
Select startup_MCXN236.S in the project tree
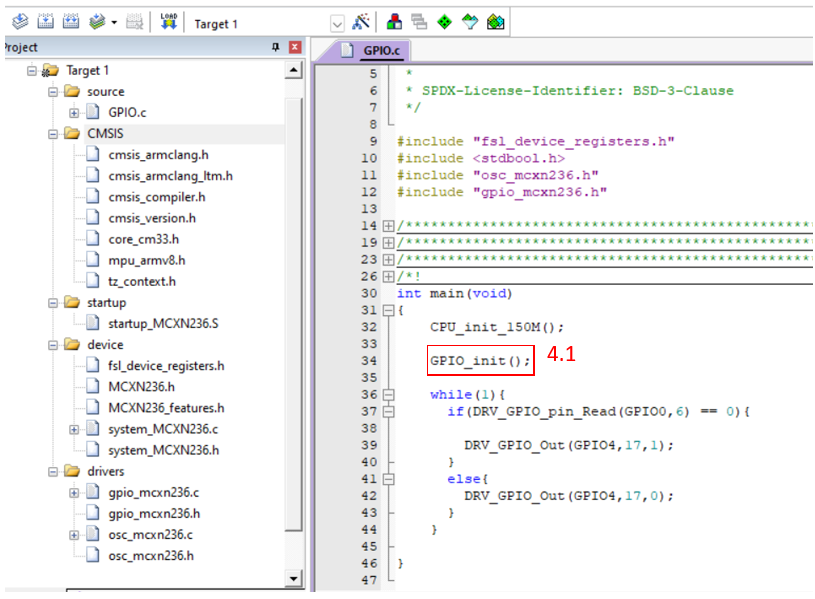[x=162, y=323]
